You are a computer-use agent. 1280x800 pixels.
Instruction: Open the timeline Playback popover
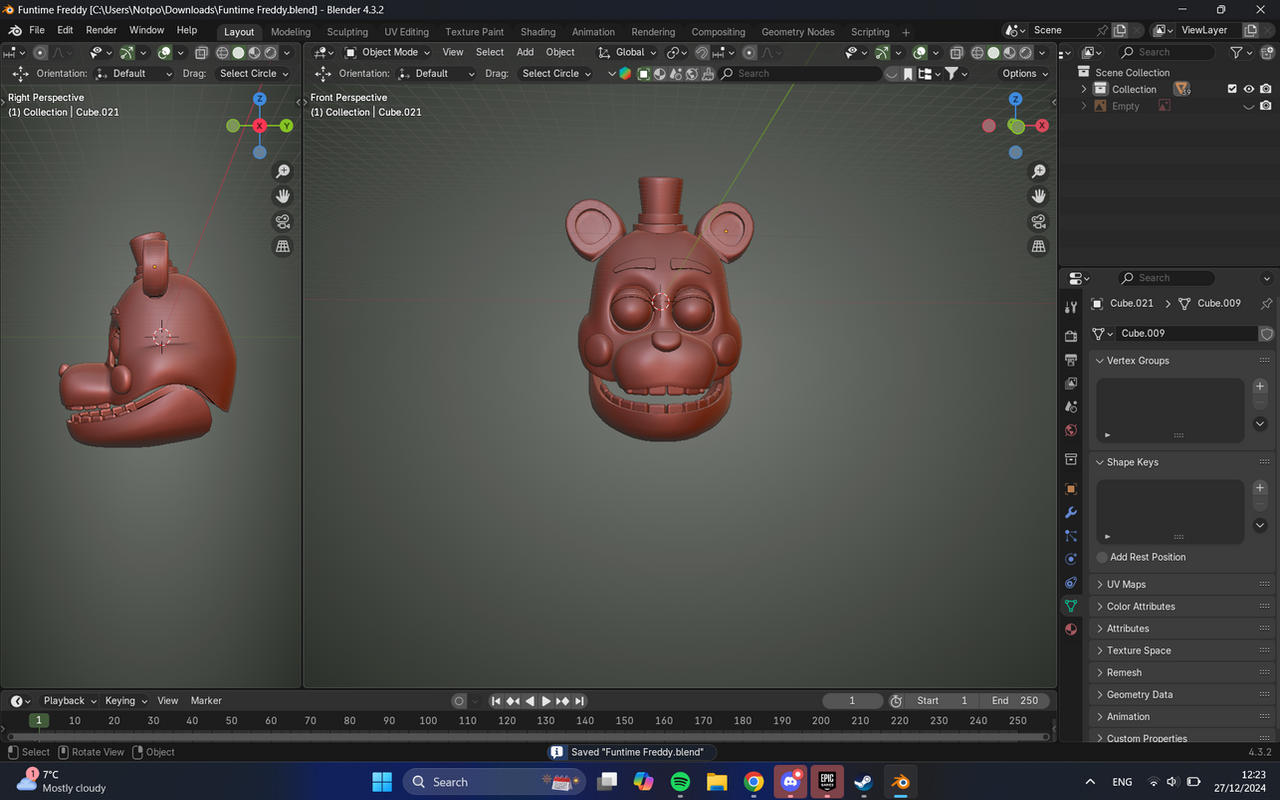[x=69, y=701]
